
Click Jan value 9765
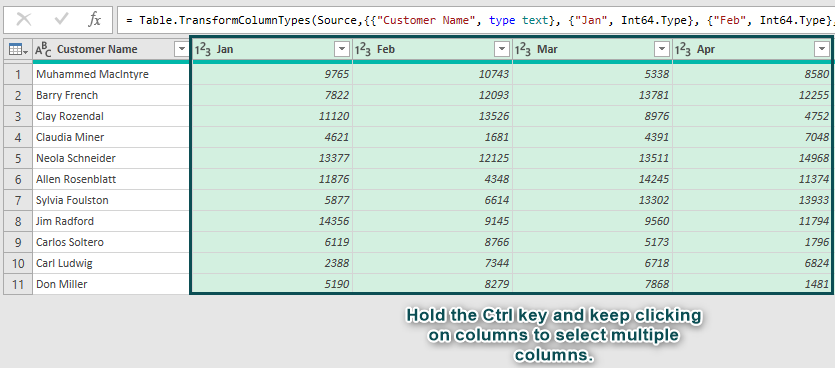coord(272,75)
